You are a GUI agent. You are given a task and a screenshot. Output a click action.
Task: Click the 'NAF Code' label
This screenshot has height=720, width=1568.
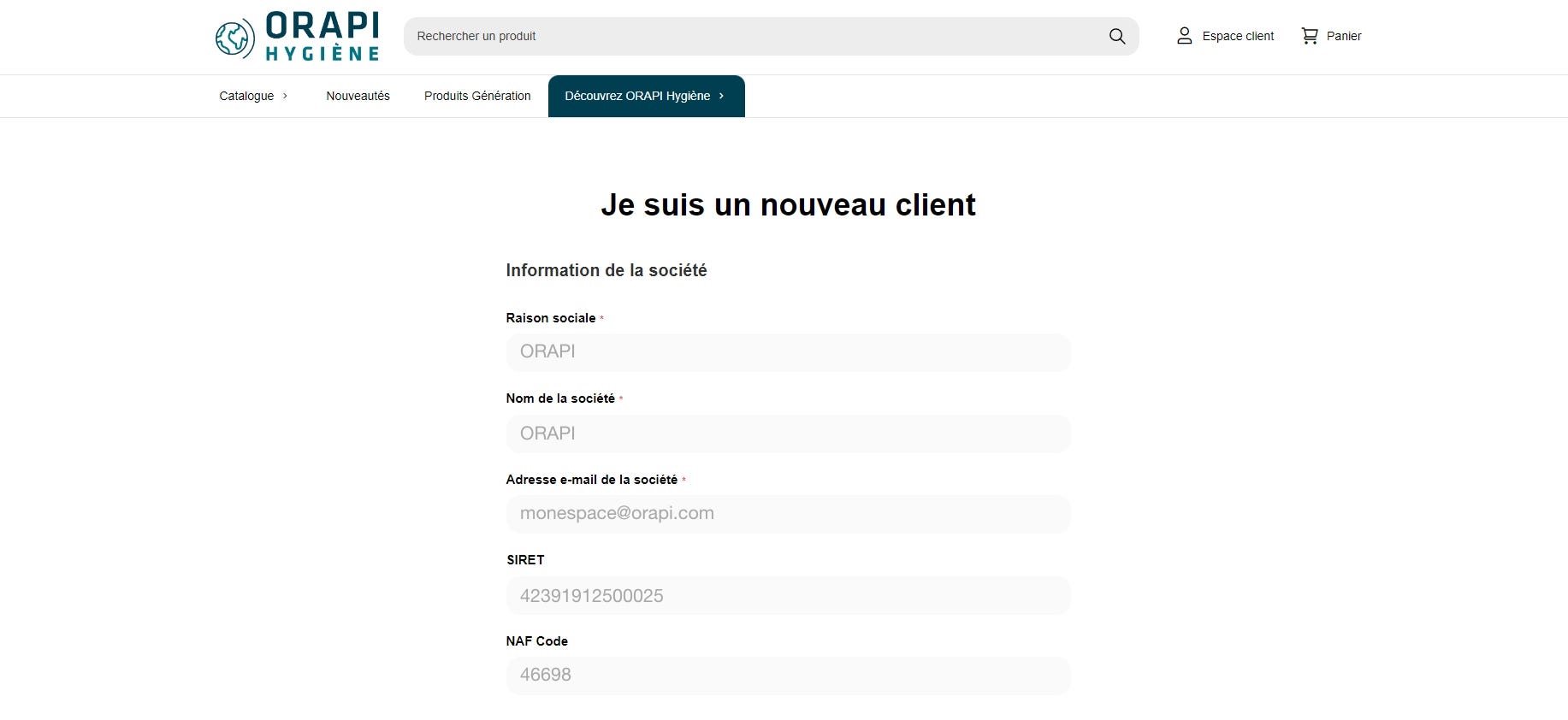point(536,641)
